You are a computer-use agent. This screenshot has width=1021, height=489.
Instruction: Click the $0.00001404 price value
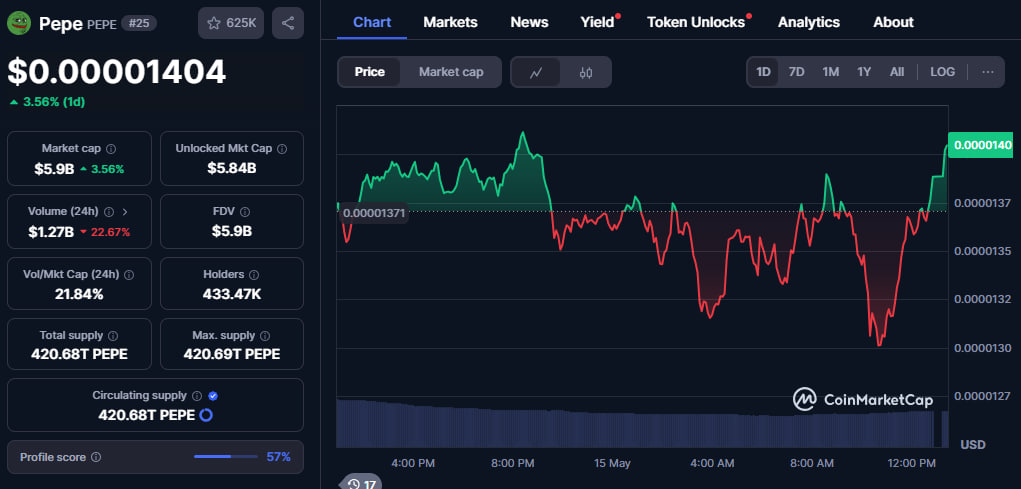117,72
